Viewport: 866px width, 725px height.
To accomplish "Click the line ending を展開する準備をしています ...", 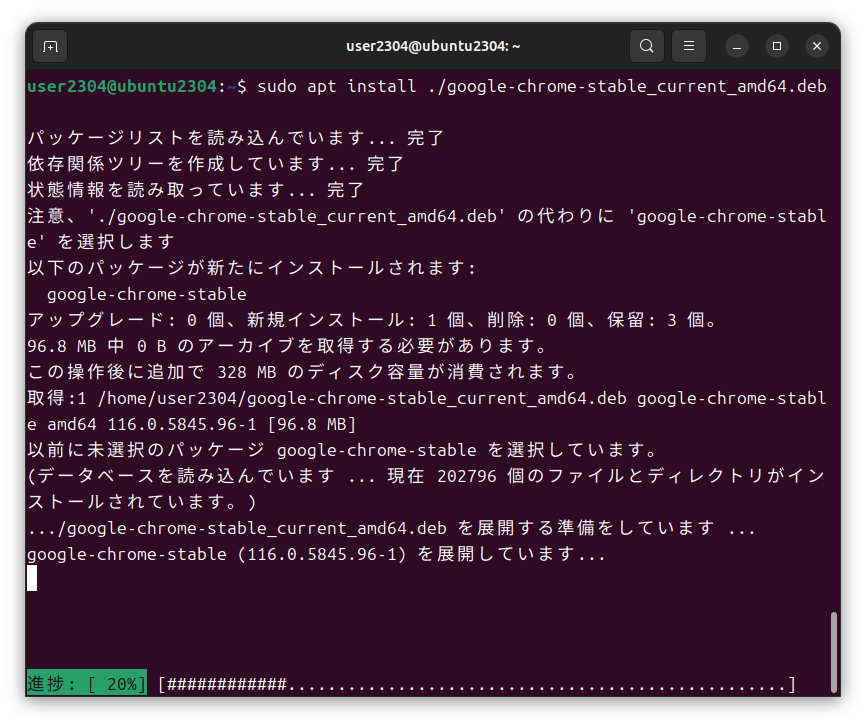I will coord(391,528).
